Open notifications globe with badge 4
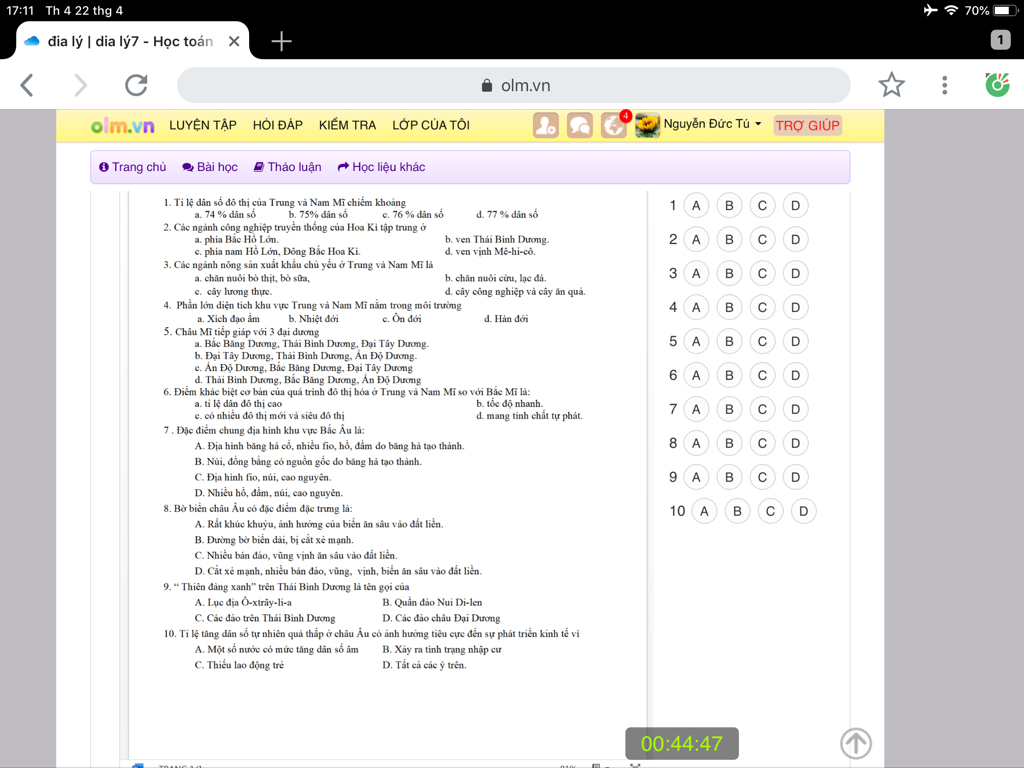The width and height of the screenshot is (1024, 768). [x=614, y=125]
